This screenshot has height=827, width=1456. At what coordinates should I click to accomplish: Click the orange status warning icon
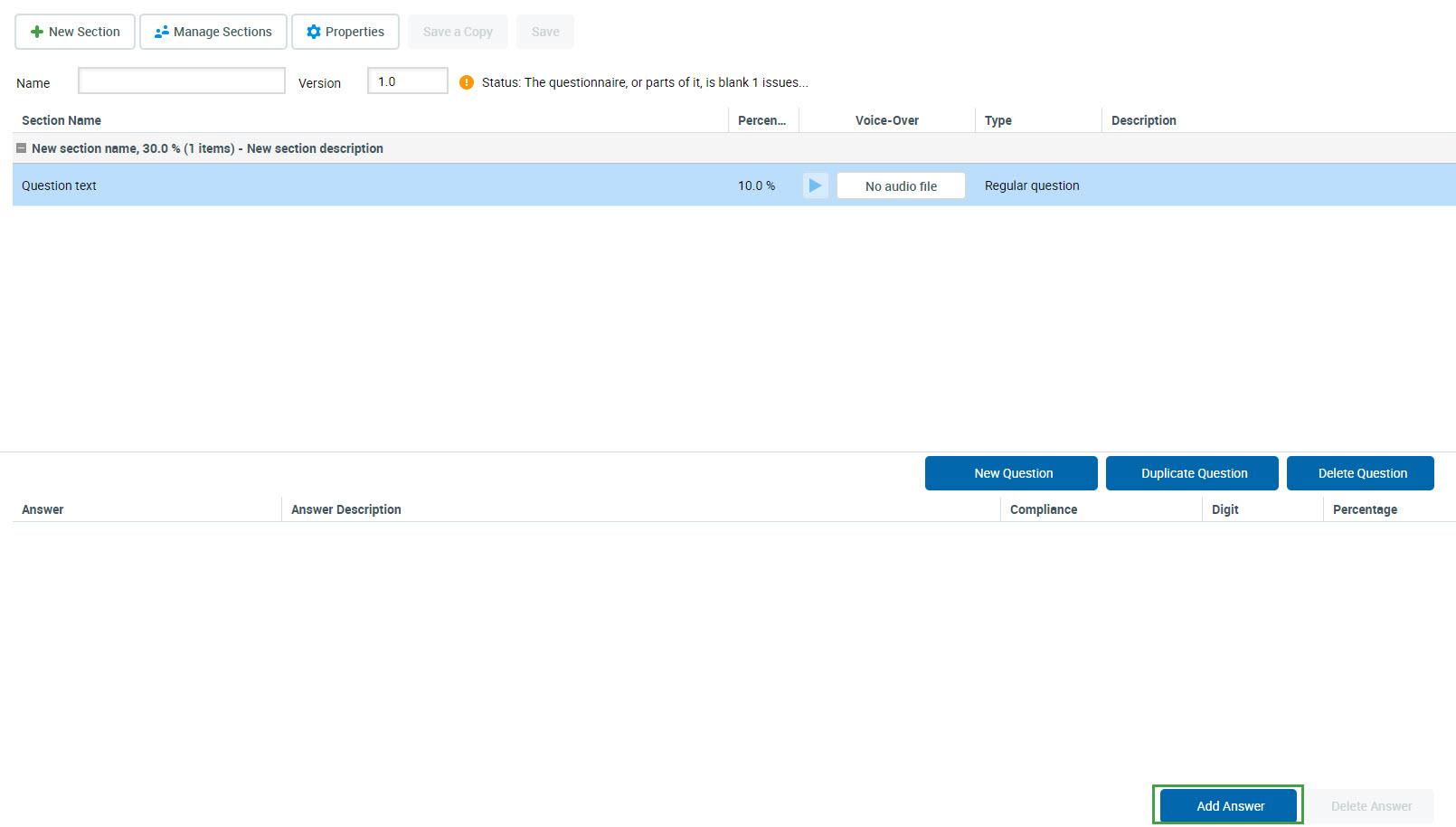click(467, 82)
